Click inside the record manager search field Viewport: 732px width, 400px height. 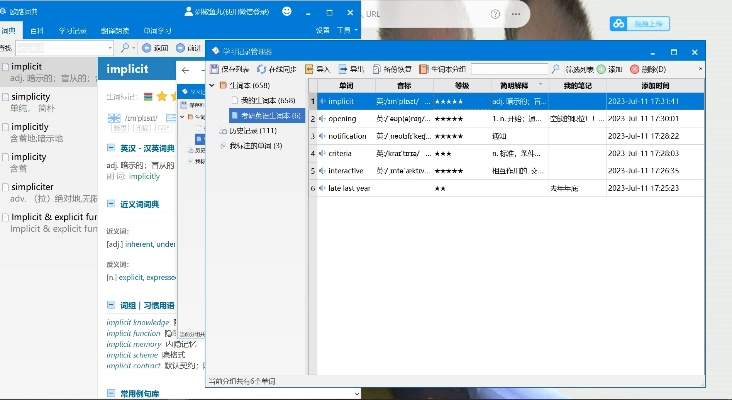point(509,69)
